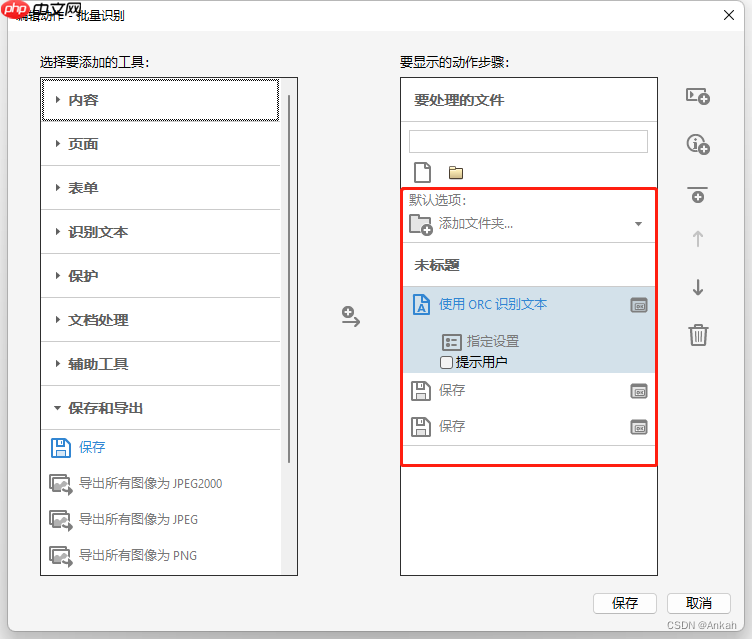Click the 要处理的文件 header
Viewport: 752px width, 639px height.
(x=529, y=100)
